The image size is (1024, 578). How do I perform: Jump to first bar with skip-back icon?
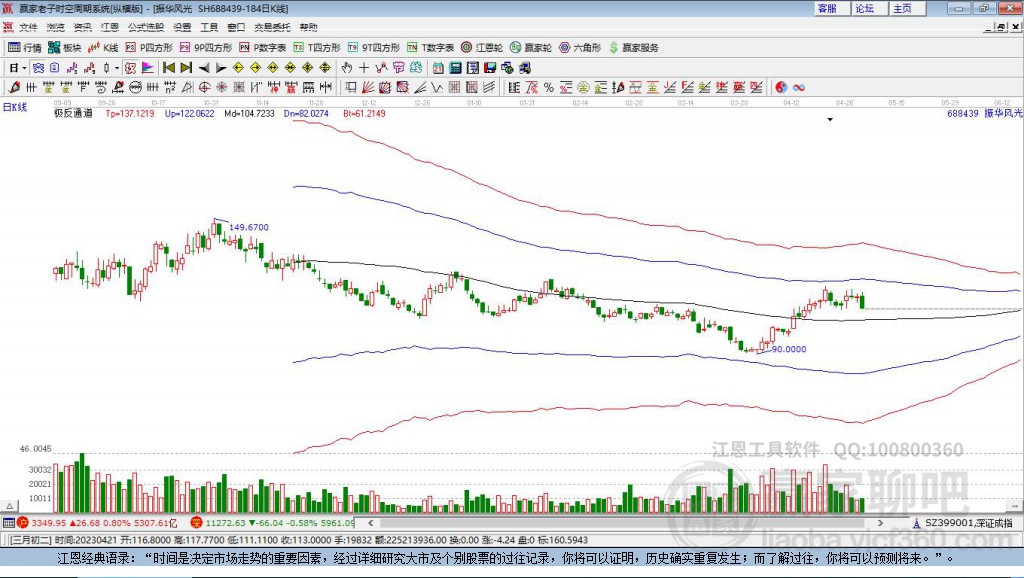168,68
